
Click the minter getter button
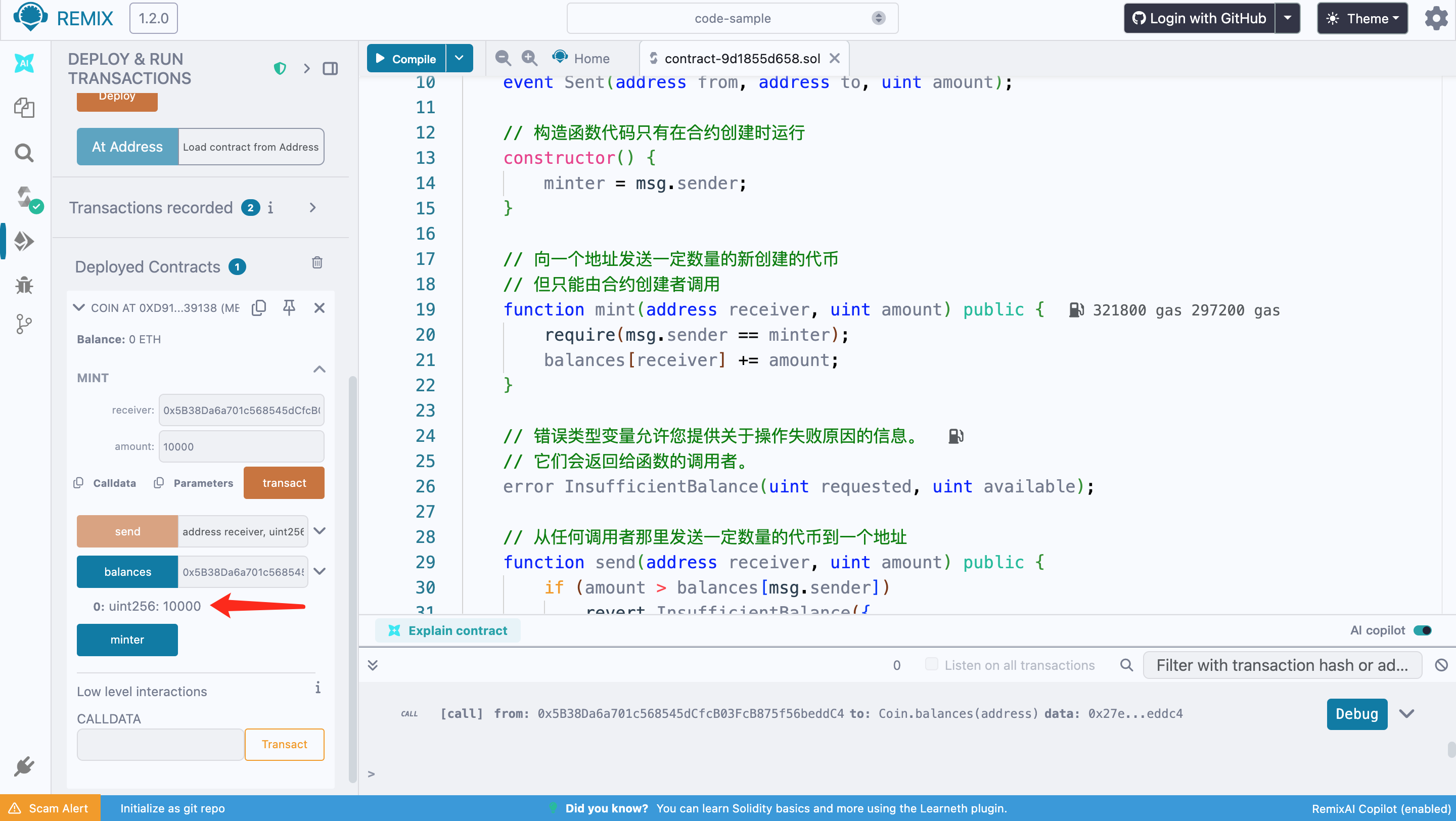tap(127, 640)
